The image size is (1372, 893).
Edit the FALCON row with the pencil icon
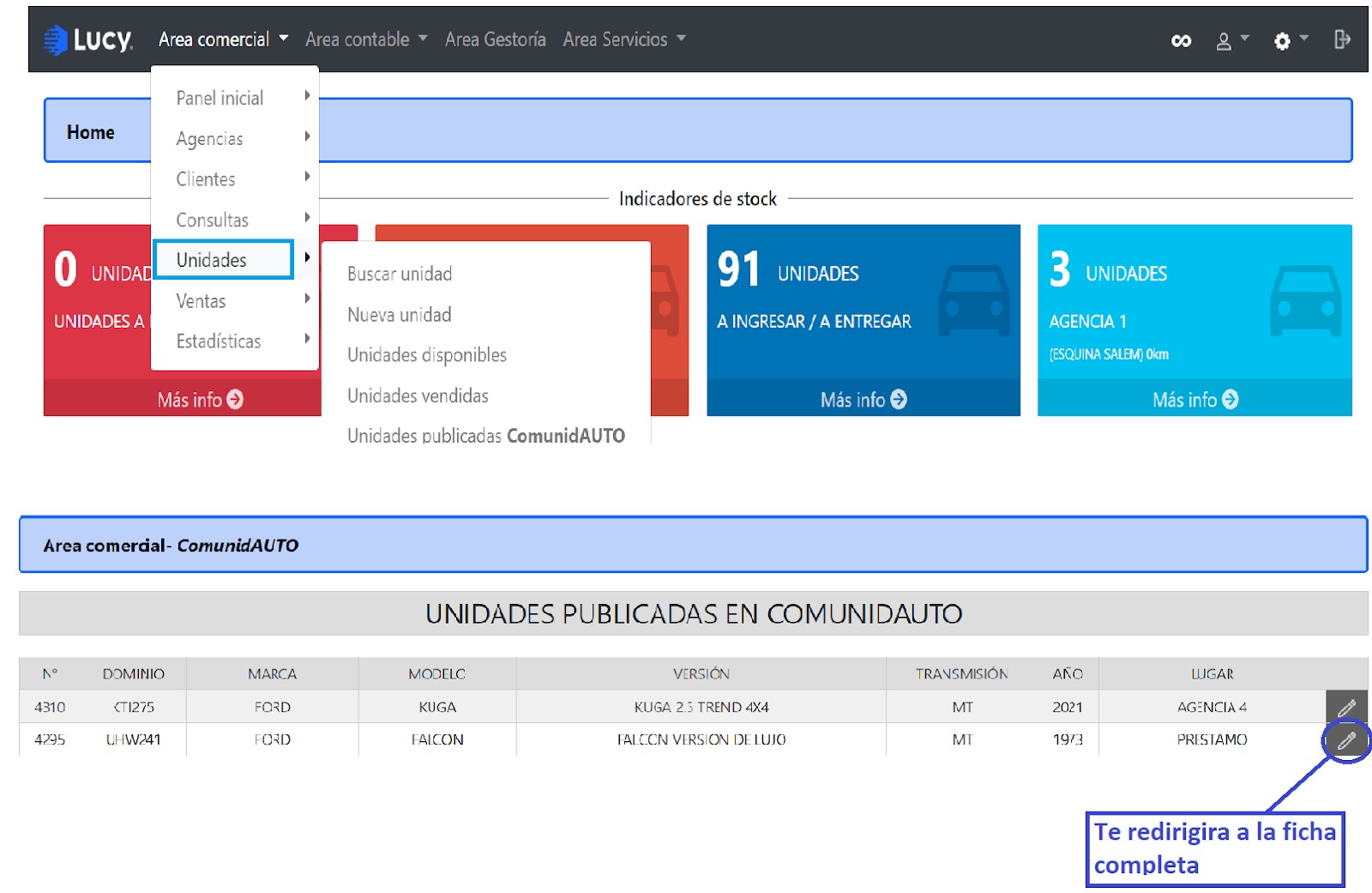coord(1346,740)
